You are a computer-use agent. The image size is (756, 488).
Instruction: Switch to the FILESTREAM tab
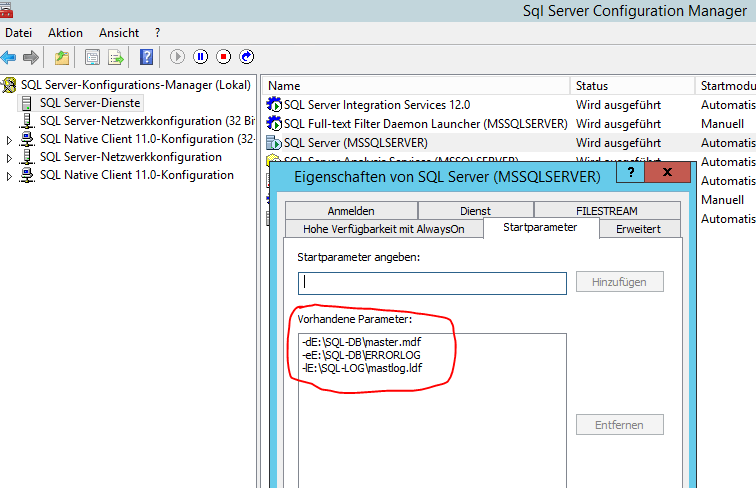pyautogui.click(x=607, y=211)
